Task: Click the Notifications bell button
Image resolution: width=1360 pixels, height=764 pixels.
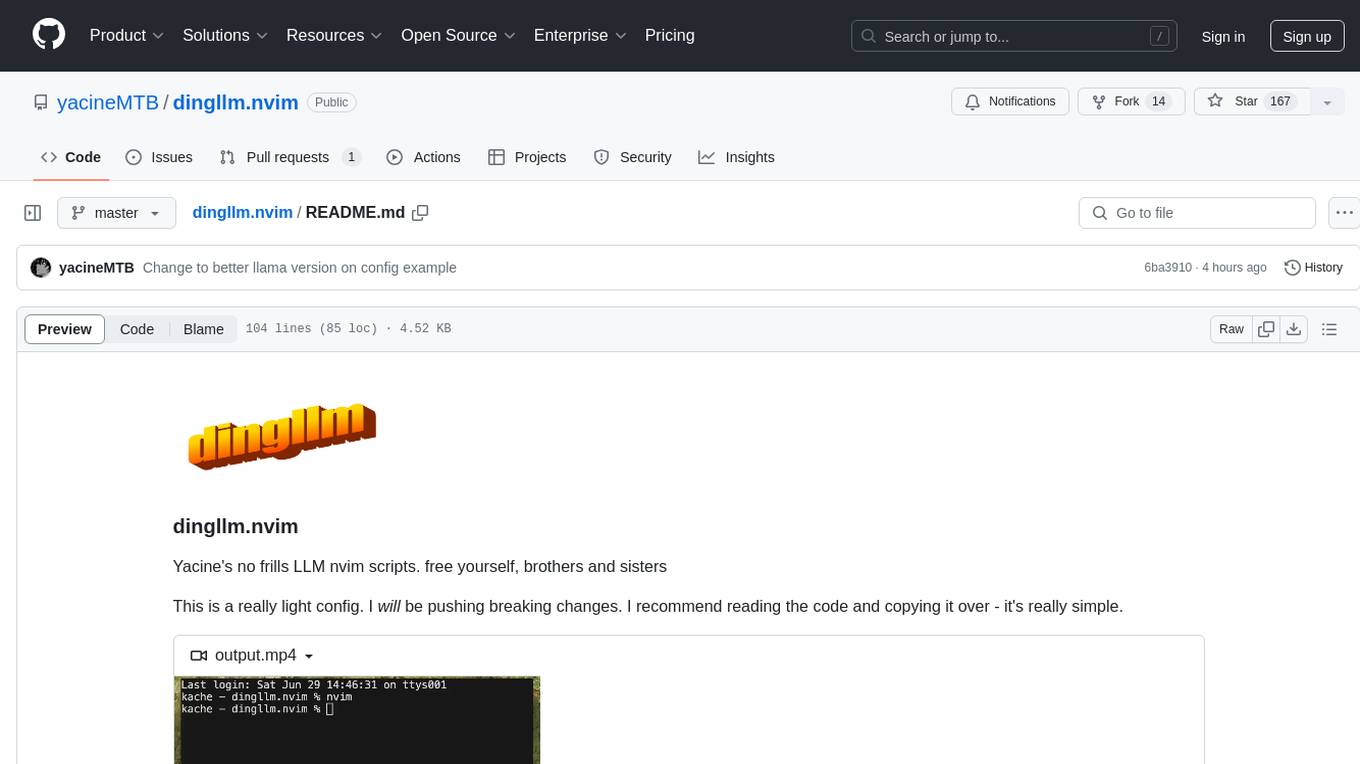Action: [1010, 101]
